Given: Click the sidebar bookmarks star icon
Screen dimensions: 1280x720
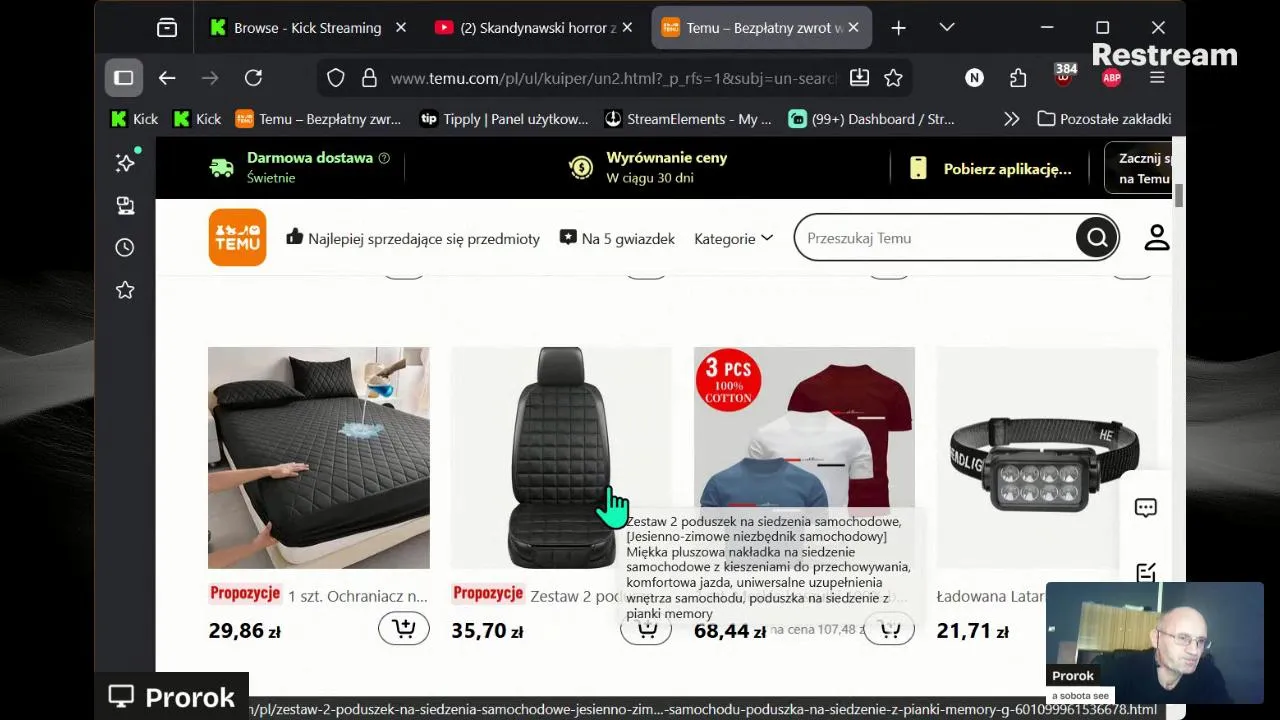Looking at the screenshot, I should [125, 290].
